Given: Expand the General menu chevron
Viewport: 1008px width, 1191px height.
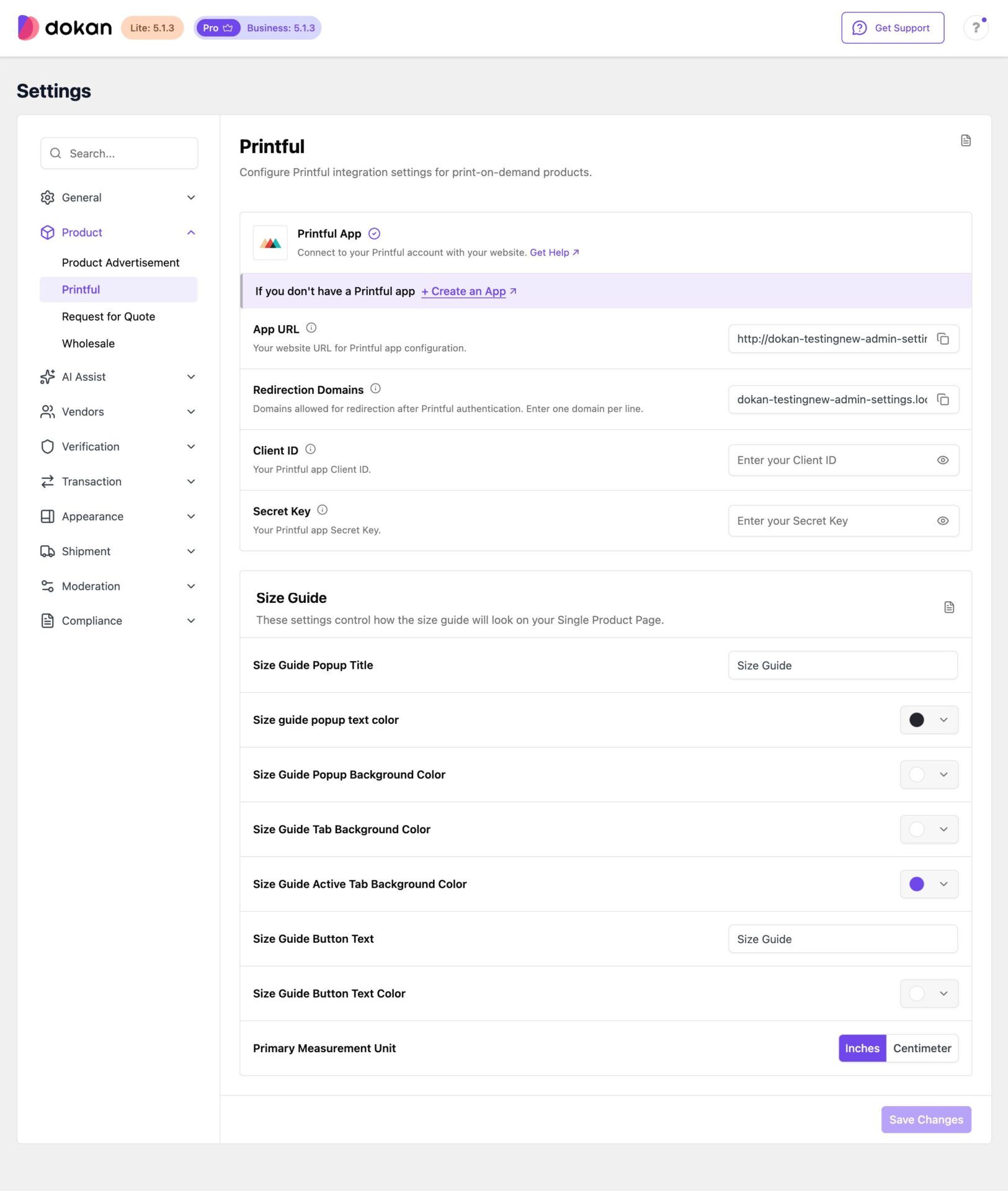Looking at the screenshot, I should (x=191, y=197).
